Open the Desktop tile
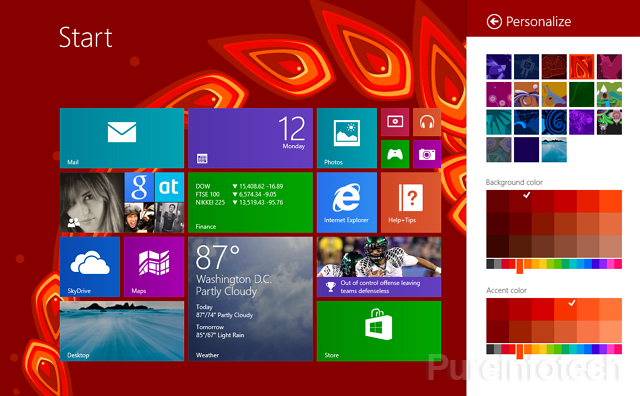This screenshot has height=396, width=640. 122,331
